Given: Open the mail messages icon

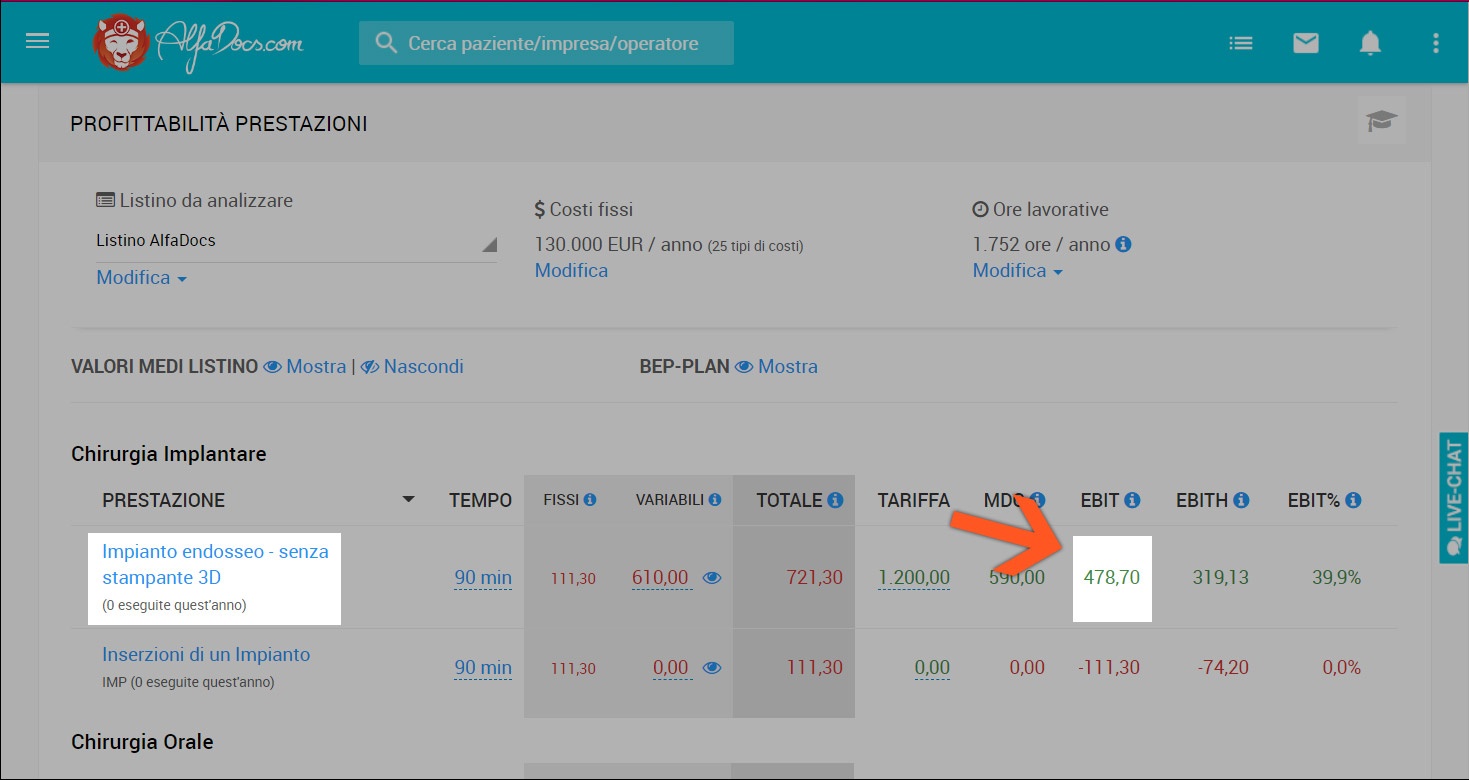Looking at the screenshot, I should tap(1305, 43).
